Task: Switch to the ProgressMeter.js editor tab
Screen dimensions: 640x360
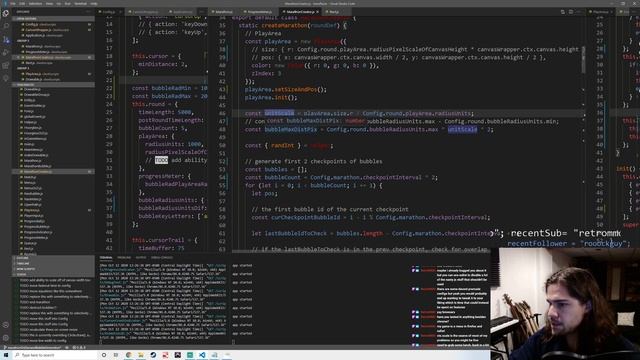Action: [x=260, y=12]
